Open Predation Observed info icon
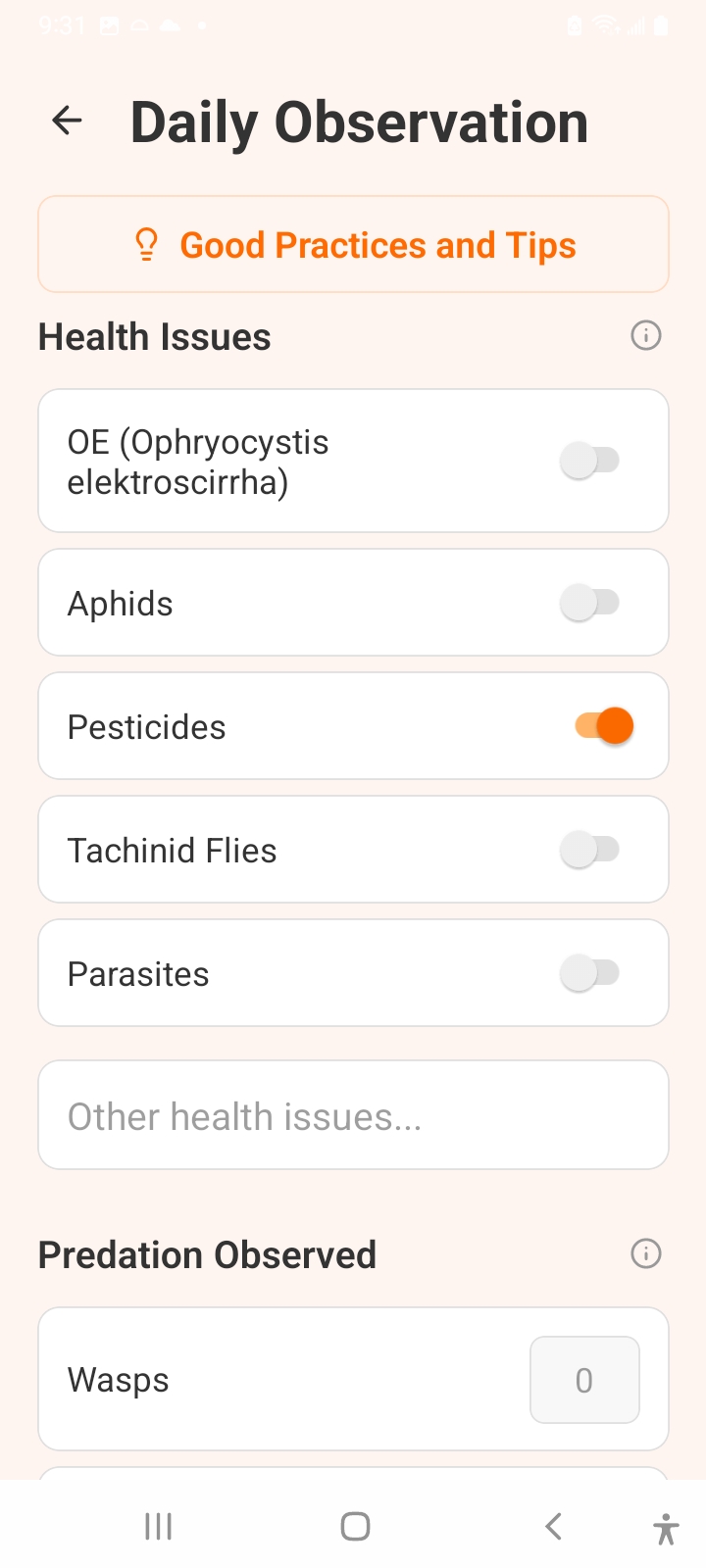 (645, 1253)
